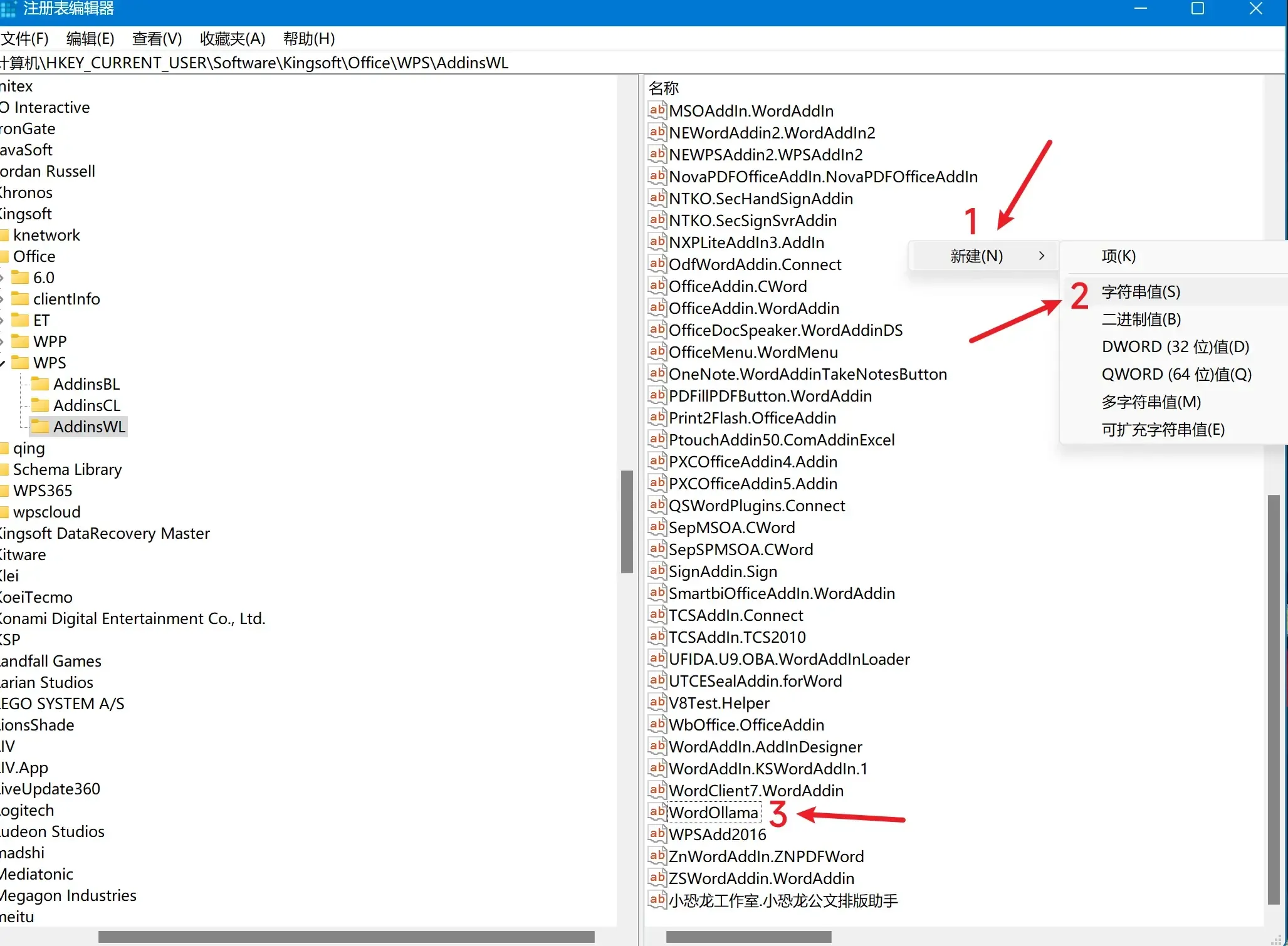Select the NovaPDFOfficeAddIn.NovaPDFOfficeAddIn value
1288x946 pixels.
pyautogui.click(x=823, y=176)
